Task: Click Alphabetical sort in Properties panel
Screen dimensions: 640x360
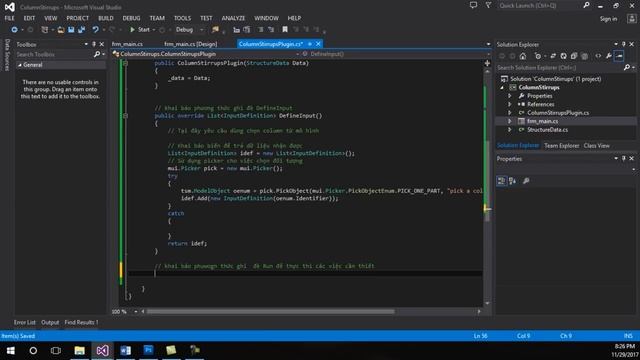Action: tap(512, 181)
